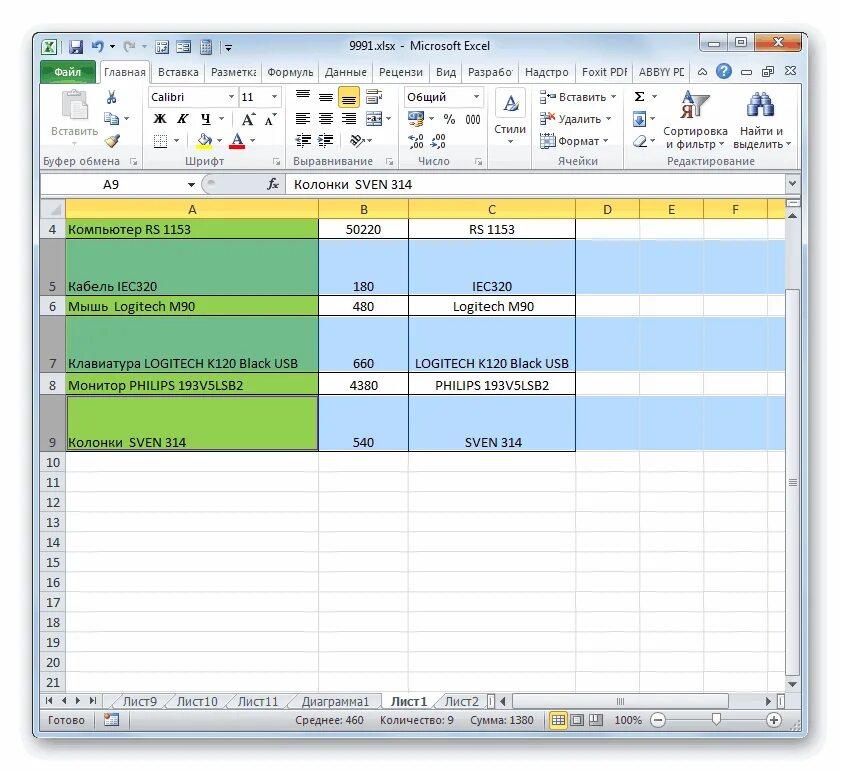Decrease font size with small A icon

point(271,119)
